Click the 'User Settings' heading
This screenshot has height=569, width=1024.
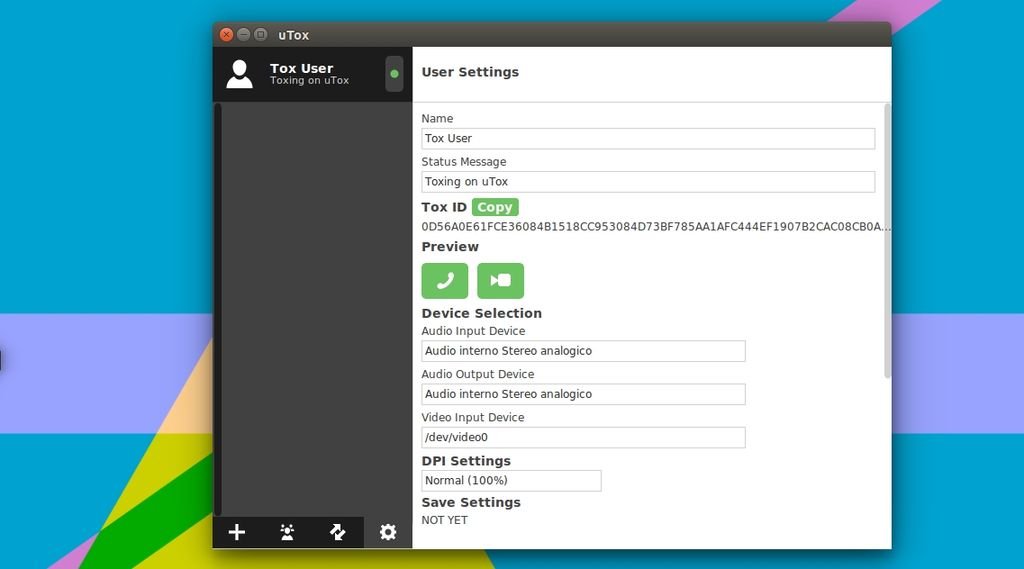pyautogui.click(x=470, y=72)
